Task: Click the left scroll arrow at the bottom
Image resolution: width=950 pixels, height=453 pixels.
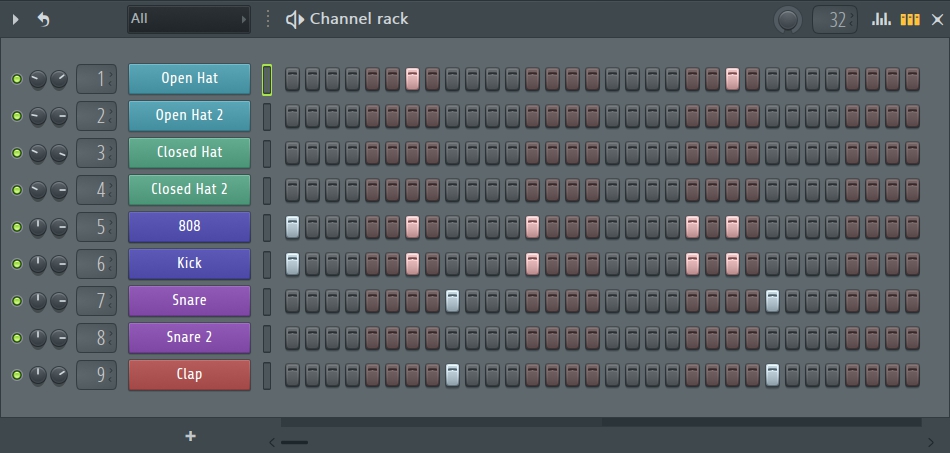Action: [x=272, y=442]
